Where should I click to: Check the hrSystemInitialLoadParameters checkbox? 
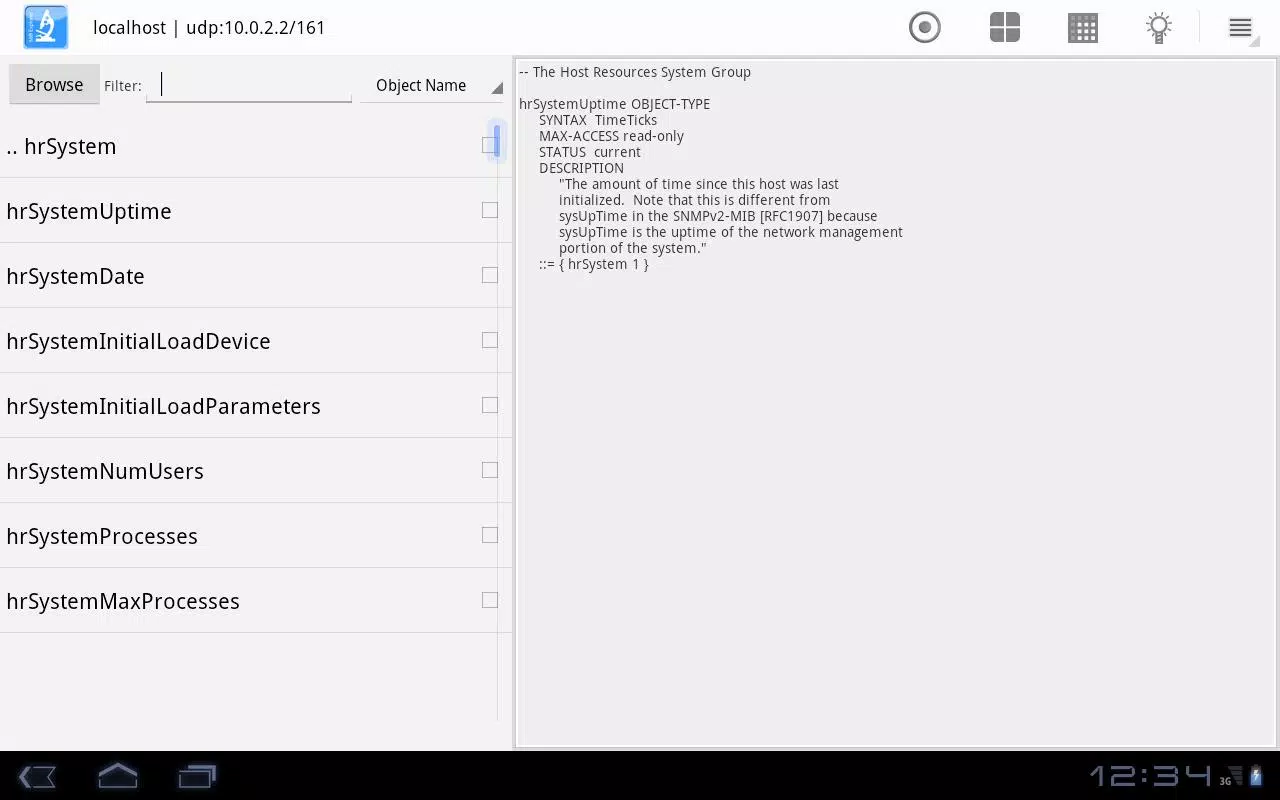click(x=489, y=405)
